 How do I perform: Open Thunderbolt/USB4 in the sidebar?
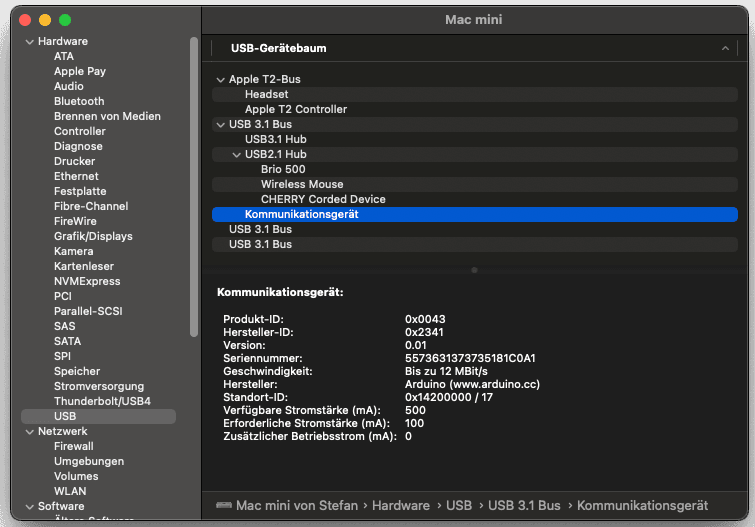[x=102, y=401]
